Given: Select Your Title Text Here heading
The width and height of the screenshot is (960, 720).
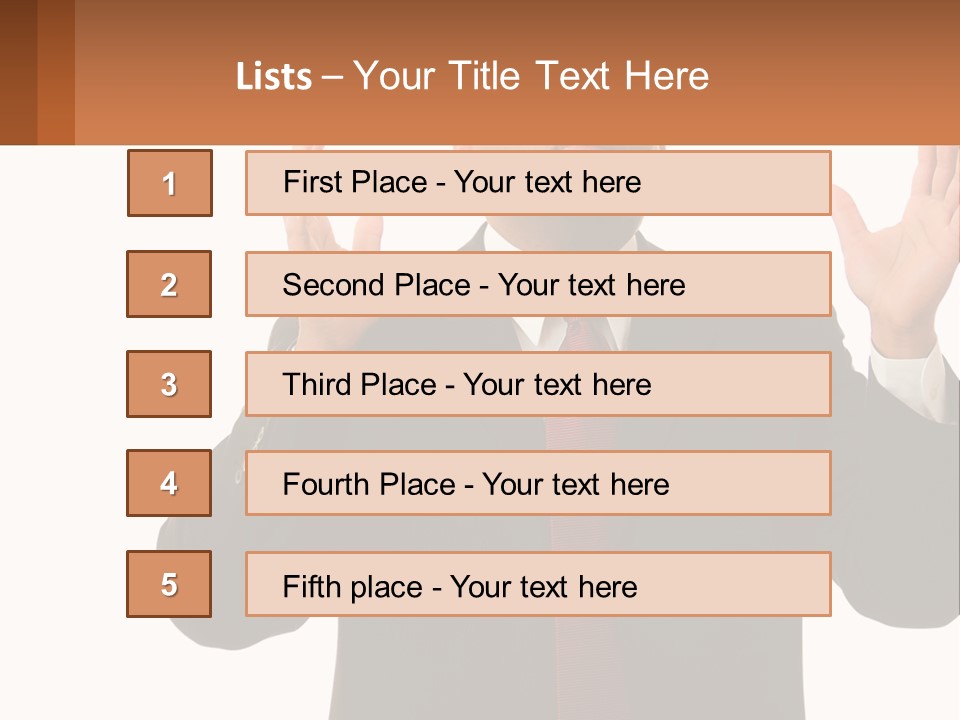Looking at the screenshot, I should tap(531, 76).
